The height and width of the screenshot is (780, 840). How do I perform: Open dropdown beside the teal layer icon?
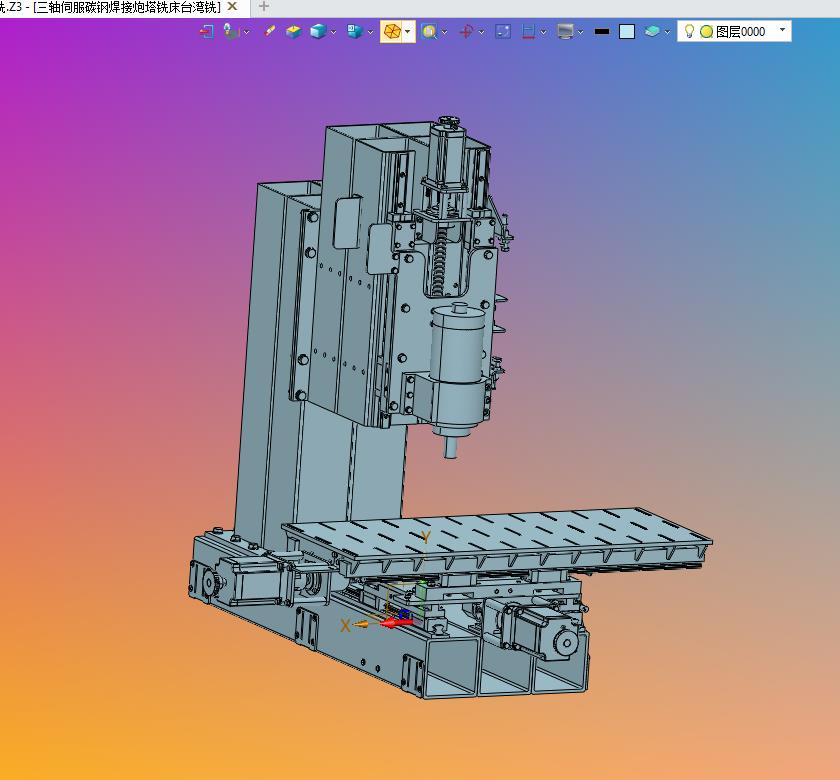coord(668,32)
